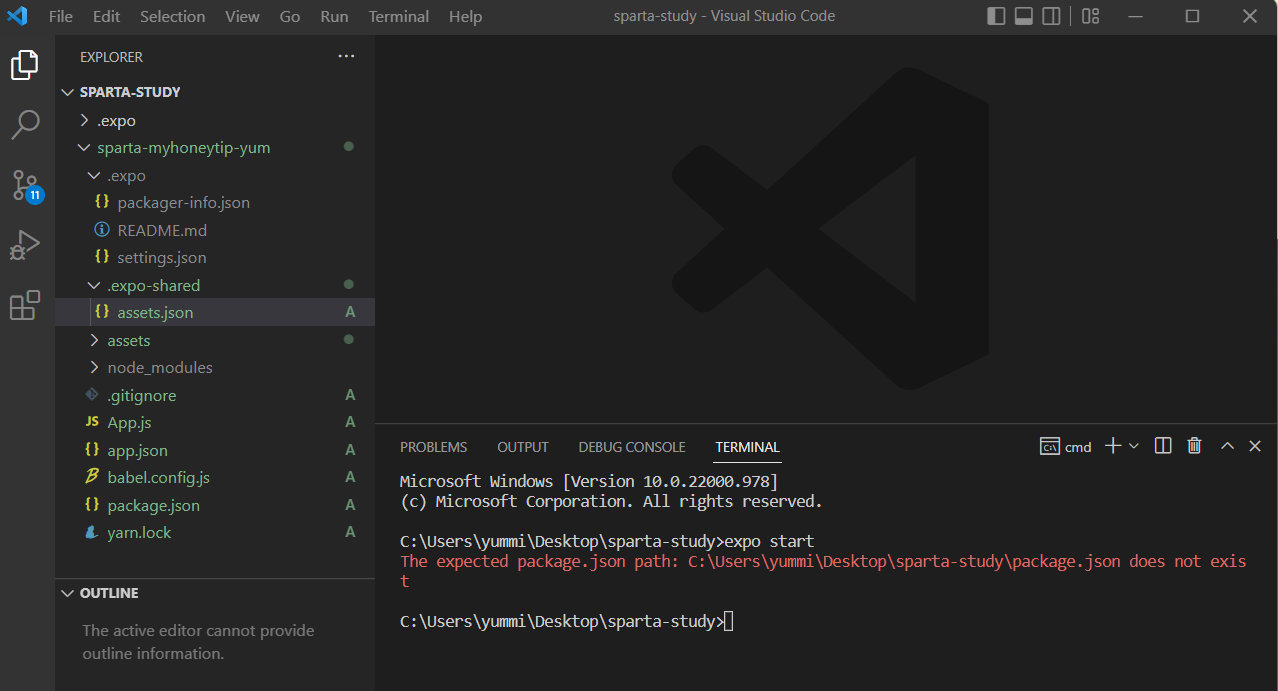Toggle secondary side bar layout icon
The width and height of the screenshot is (1278, 691).
[x=1051, y=16]
